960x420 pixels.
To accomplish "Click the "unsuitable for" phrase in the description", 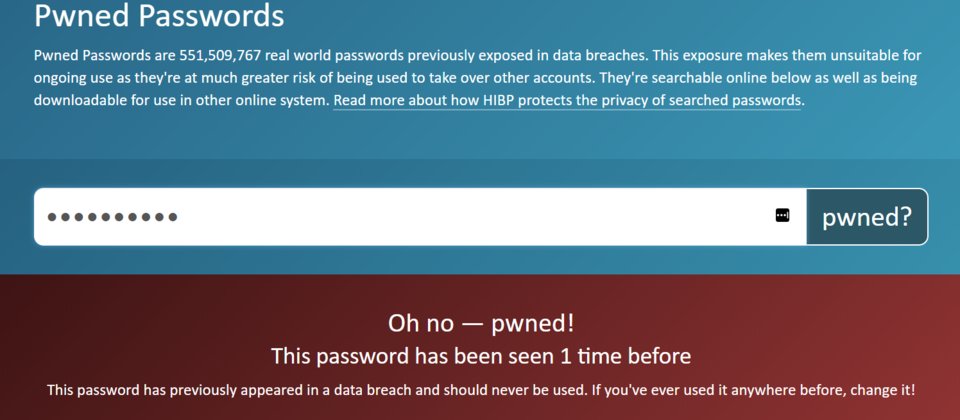I will (880, 56).
